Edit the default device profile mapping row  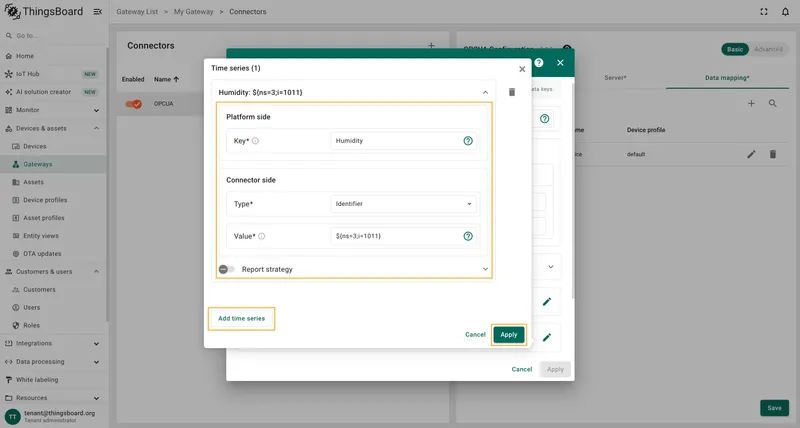[751, 154]
